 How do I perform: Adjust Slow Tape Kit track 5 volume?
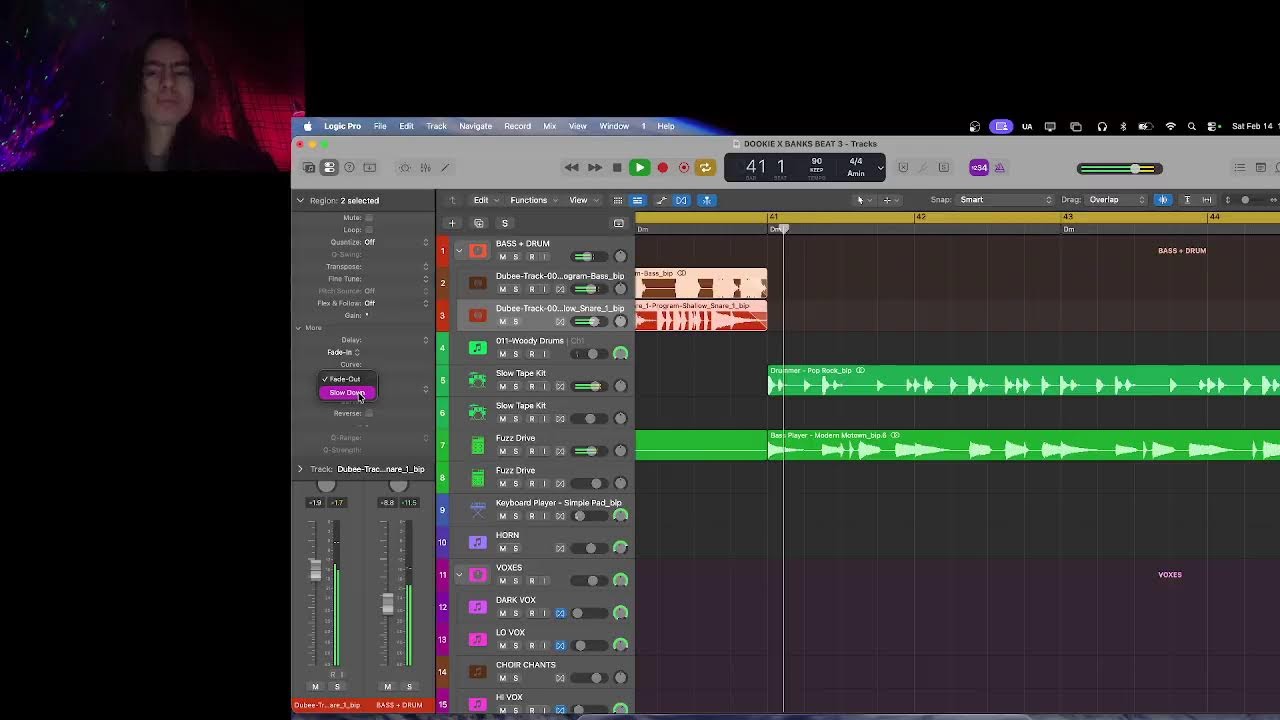click(x=590, y=386)
